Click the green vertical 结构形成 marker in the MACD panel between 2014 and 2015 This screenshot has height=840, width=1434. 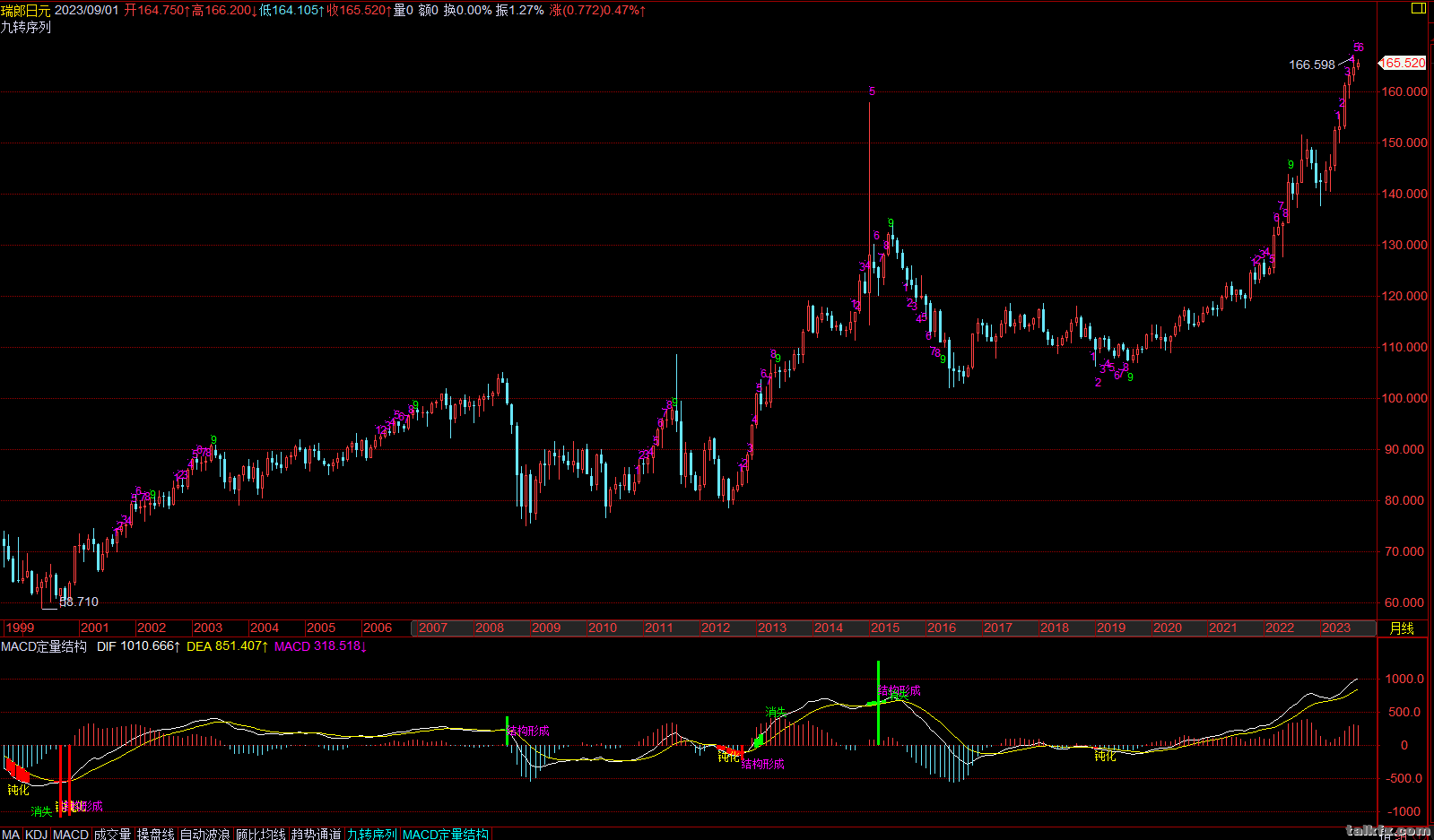(x=878, y=703)
